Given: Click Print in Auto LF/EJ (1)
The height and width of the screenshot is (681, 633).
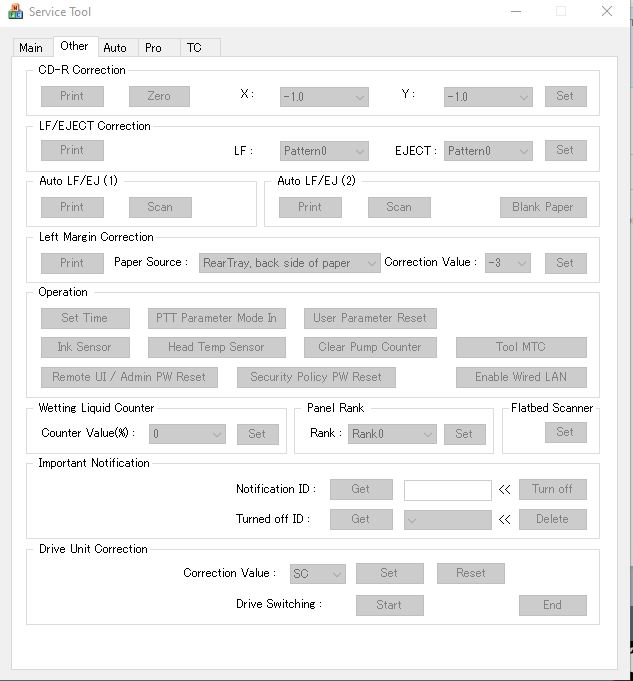Looking at the screenshot, I should 72,207.
